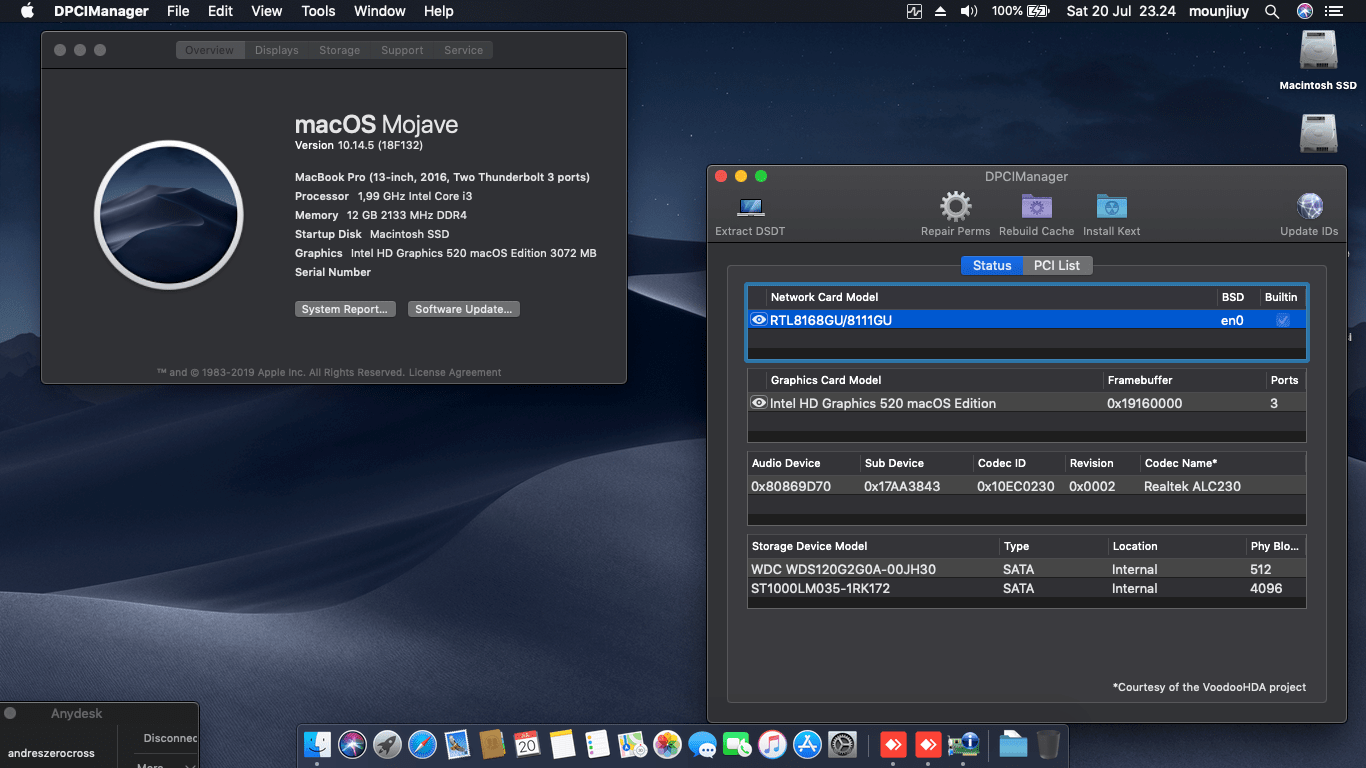Click the Update IDs globe icon
1366x768 pixels.
pos(1309,207)
